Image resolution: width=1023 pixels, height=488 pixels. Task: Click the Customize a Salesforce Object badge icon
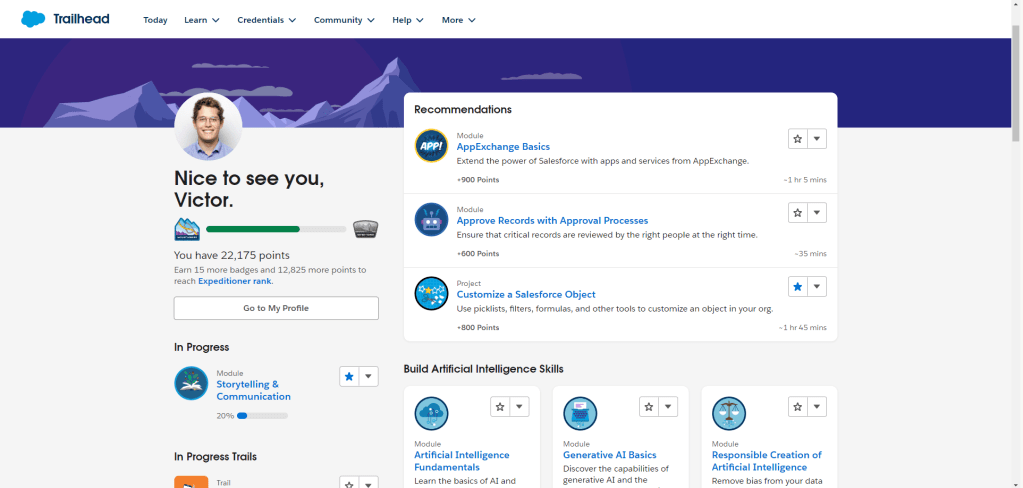point(431,293)
